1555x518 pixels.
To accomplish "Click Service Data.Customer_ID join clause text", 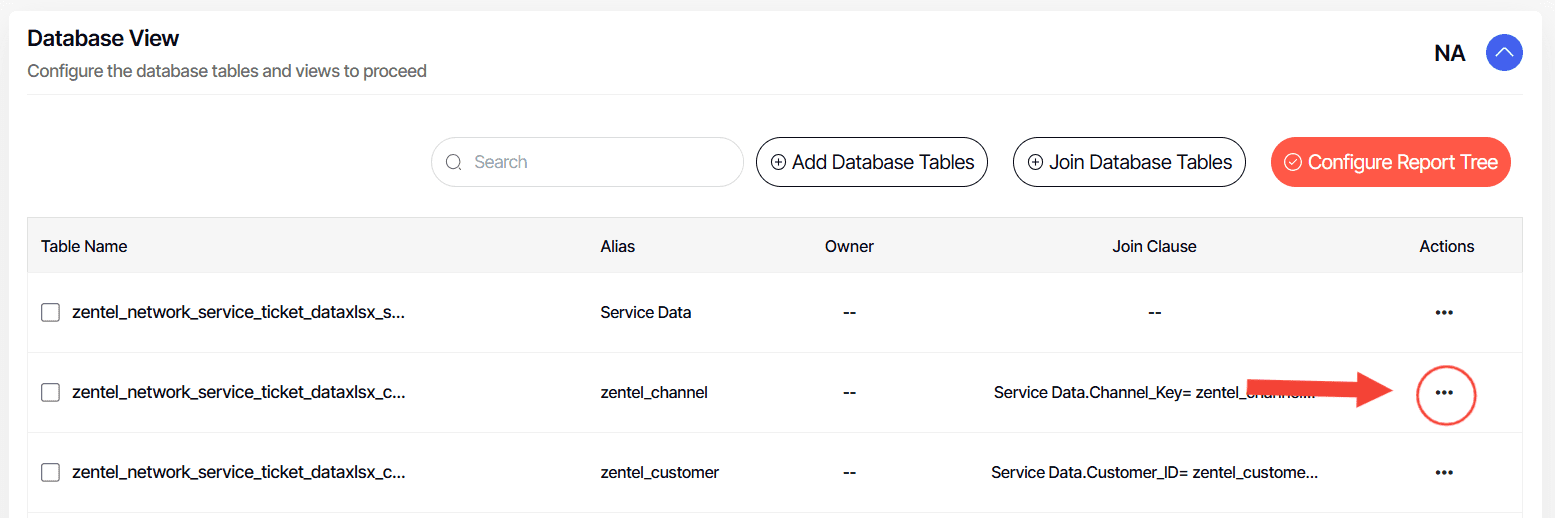I will 1154,472.
